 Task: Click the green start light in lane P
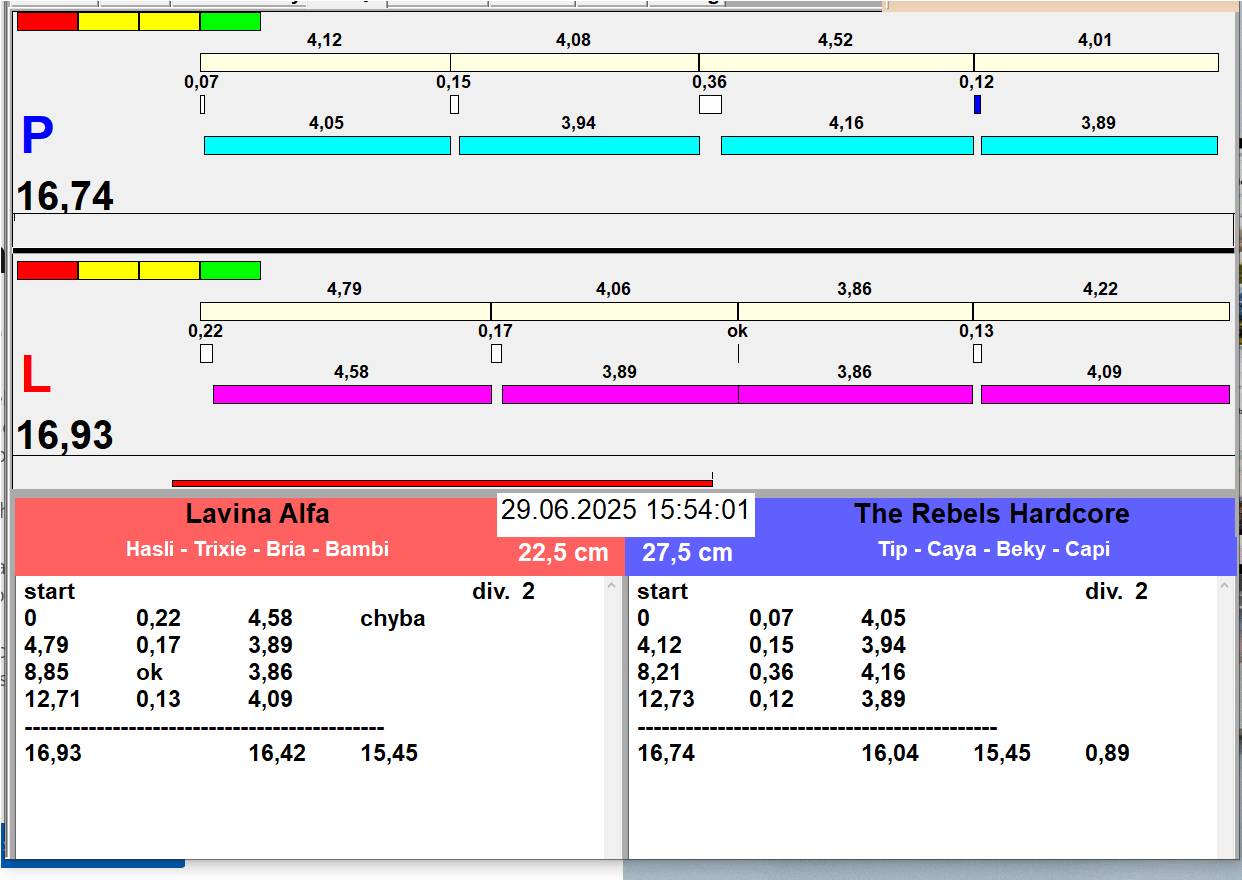(x=230, y=21)
